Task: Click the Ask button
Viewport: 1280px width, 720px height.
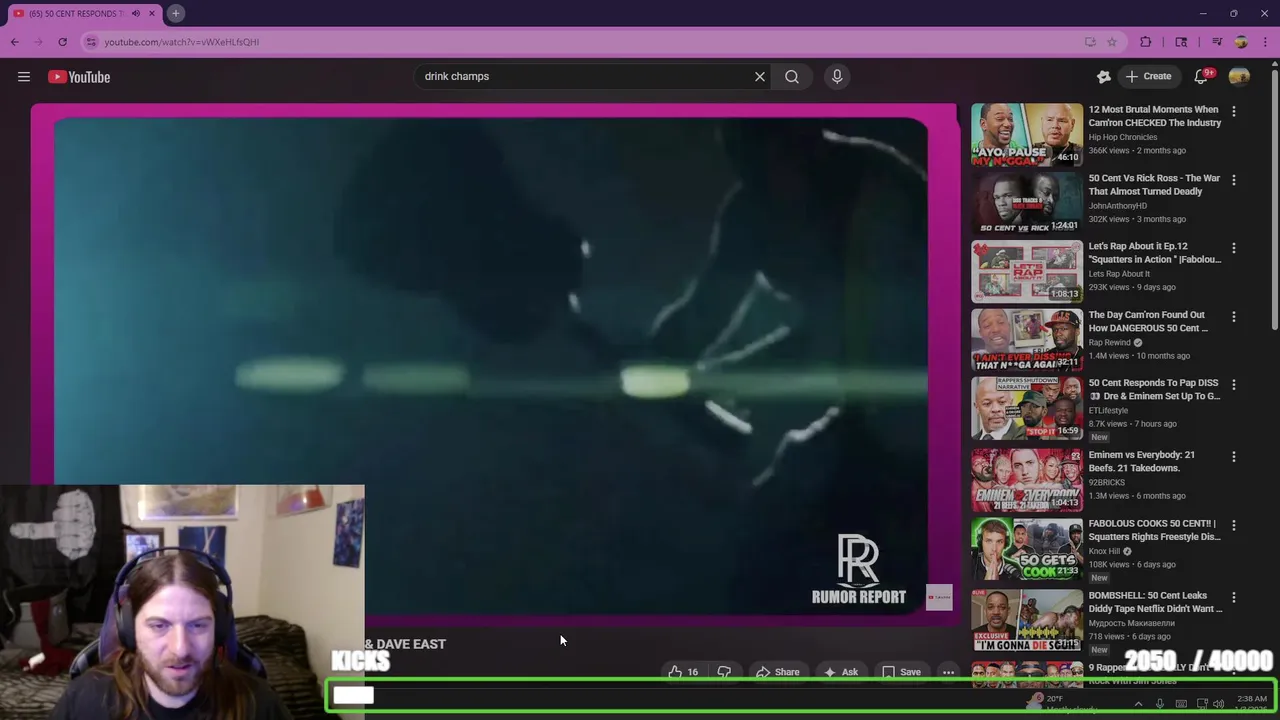Action: click(x=841, y=672)
